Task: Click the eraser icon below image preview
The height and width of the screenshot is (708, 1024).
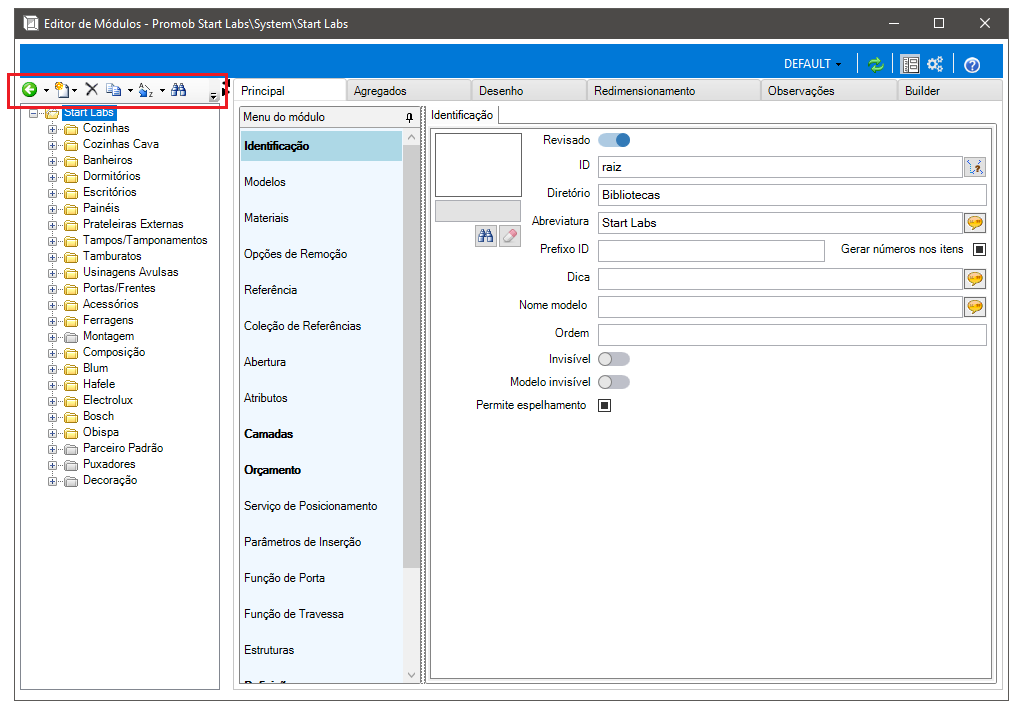Action: click(x=509, y=236)
